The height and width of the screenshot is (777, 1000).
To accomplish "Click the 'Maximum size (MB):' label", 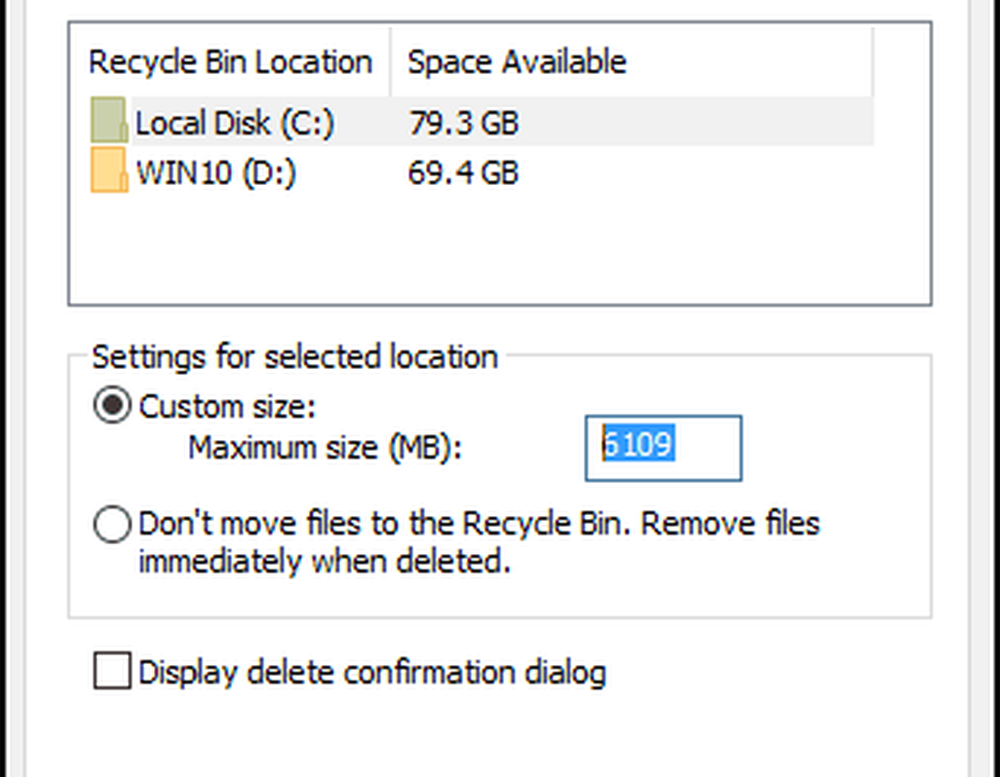I will tap(326, 446).
